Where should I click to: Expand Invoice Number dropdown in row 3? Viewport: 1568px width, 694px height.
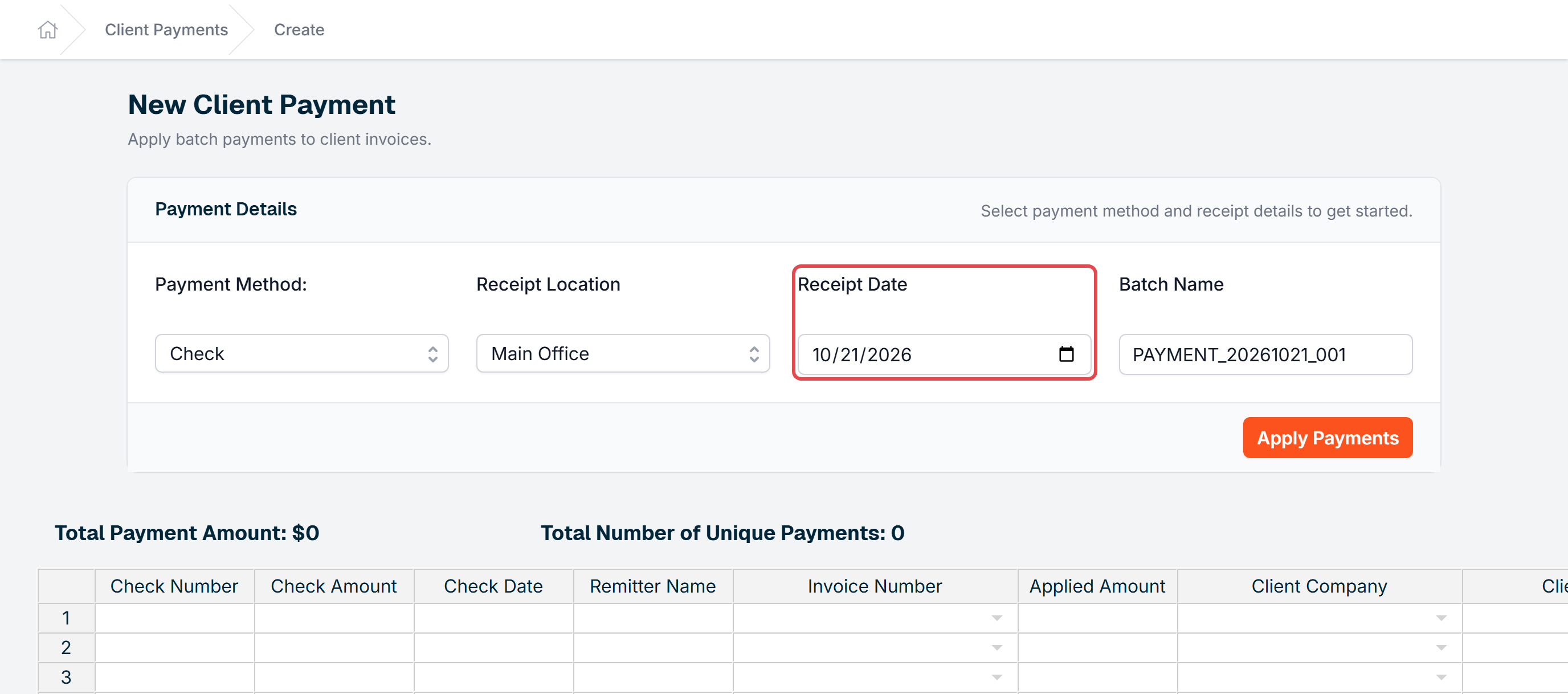click(997, 677)
